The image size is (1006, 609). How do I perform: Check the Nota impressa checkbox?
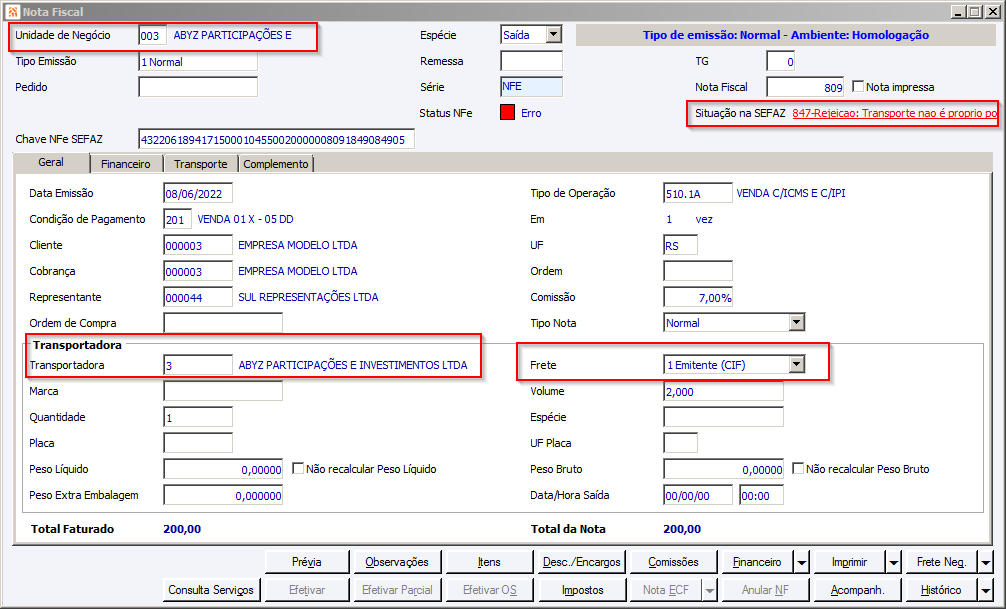tap(858, 86)
